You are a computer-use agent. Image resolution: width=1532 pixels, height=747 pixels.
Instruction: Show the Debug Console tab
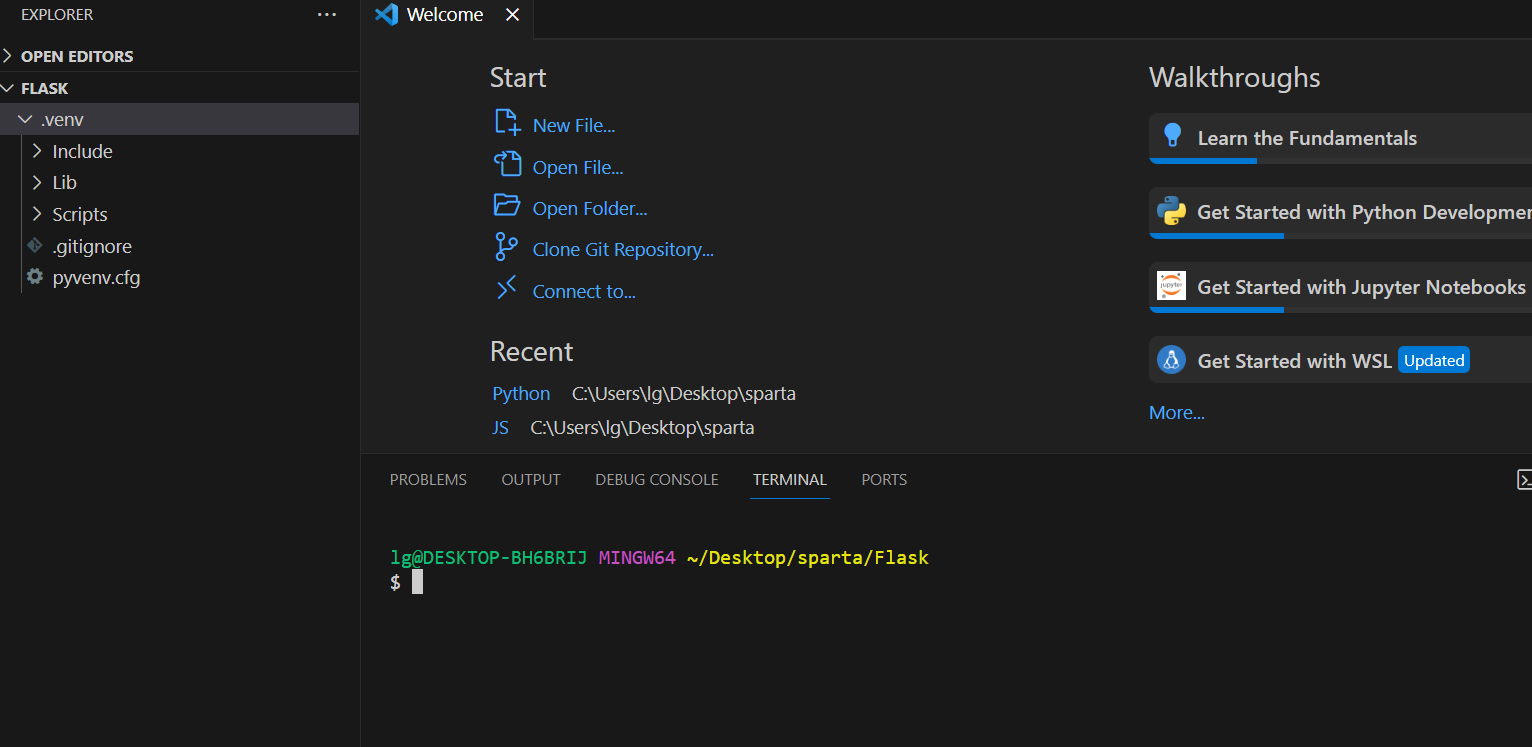pos(657,480)
